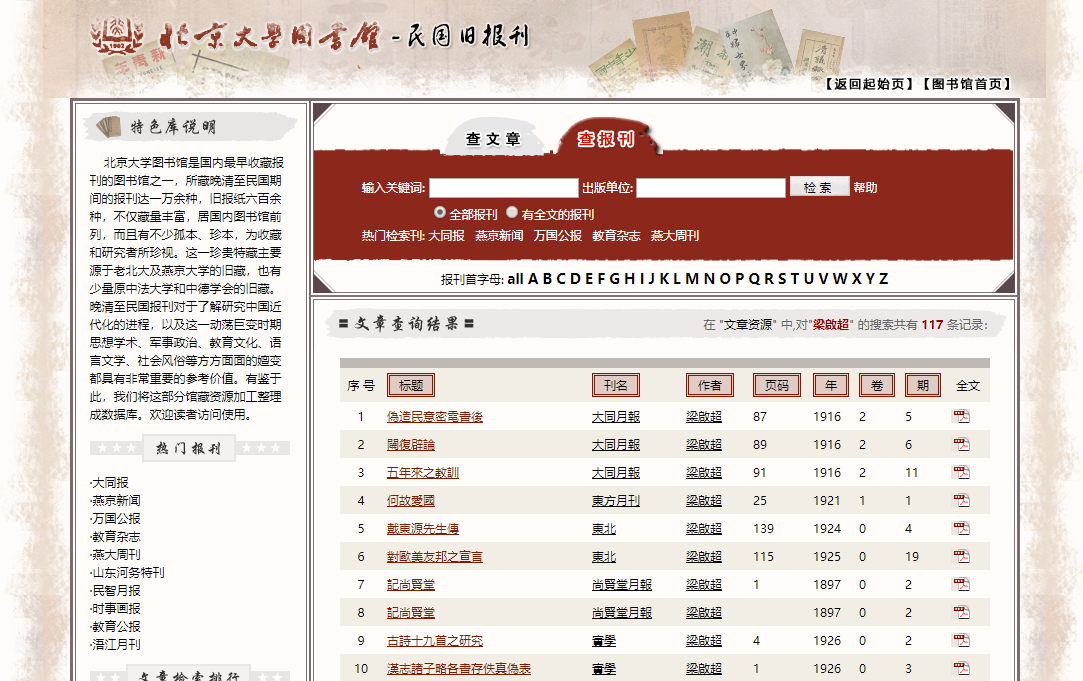1083x681 pixels.
Task: Open PDF icon for row 10
Action: tap(961, 668)
